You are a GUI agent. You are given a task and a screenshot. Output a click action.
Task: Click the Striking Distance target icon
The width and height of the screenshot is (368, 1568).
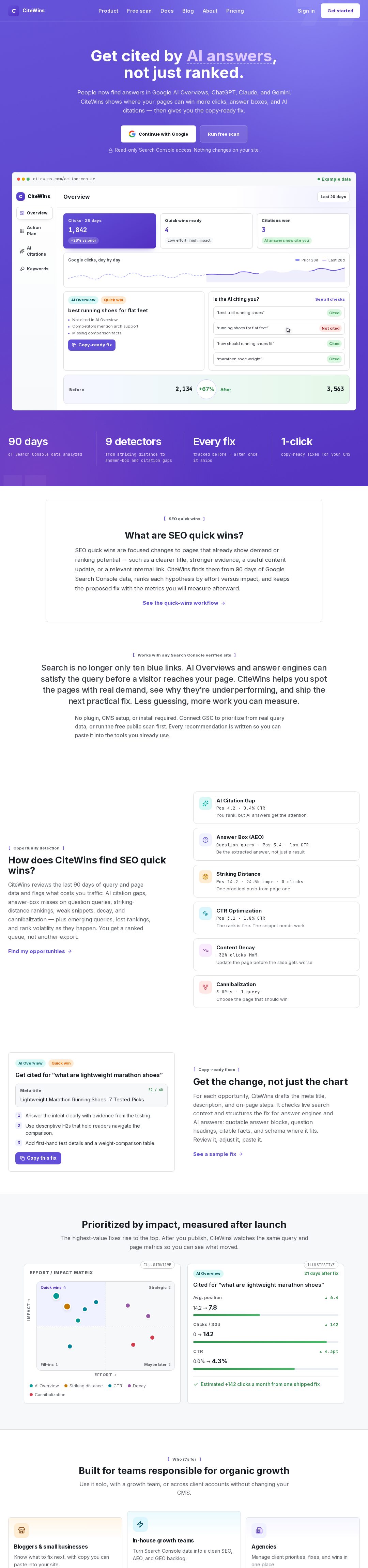pyautogui.click(x=205, y=876)
